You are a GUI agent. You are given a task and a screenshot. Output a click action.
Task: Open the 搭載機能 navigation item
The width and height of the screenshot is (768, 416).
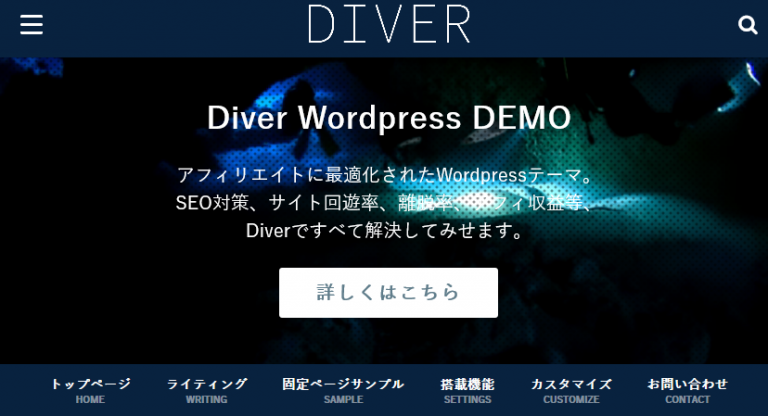[x=467, y=384]
